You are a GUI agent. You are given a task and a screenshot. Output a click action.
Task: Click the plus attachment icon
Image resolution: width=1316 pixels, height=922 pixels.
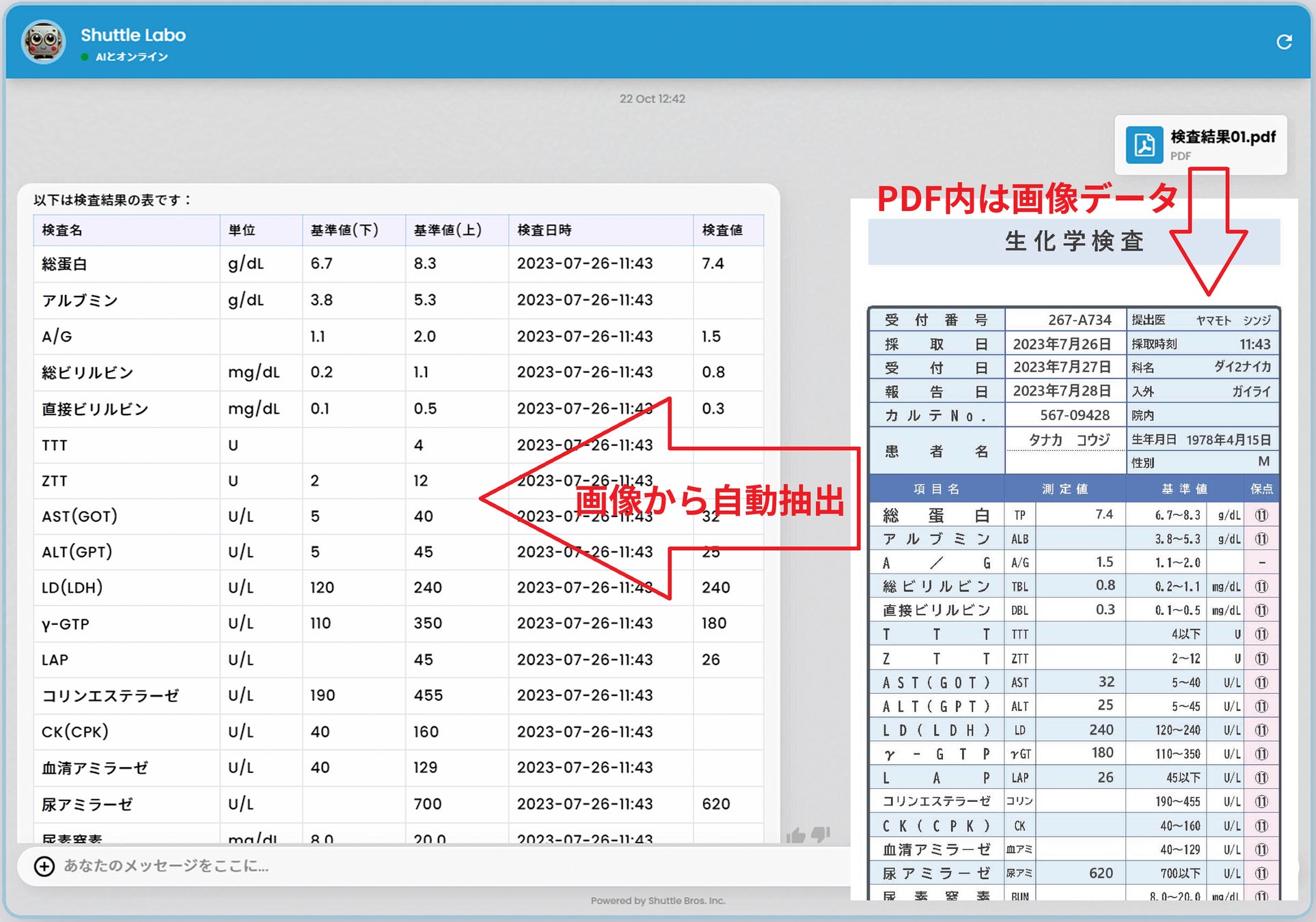coord(44,866)
